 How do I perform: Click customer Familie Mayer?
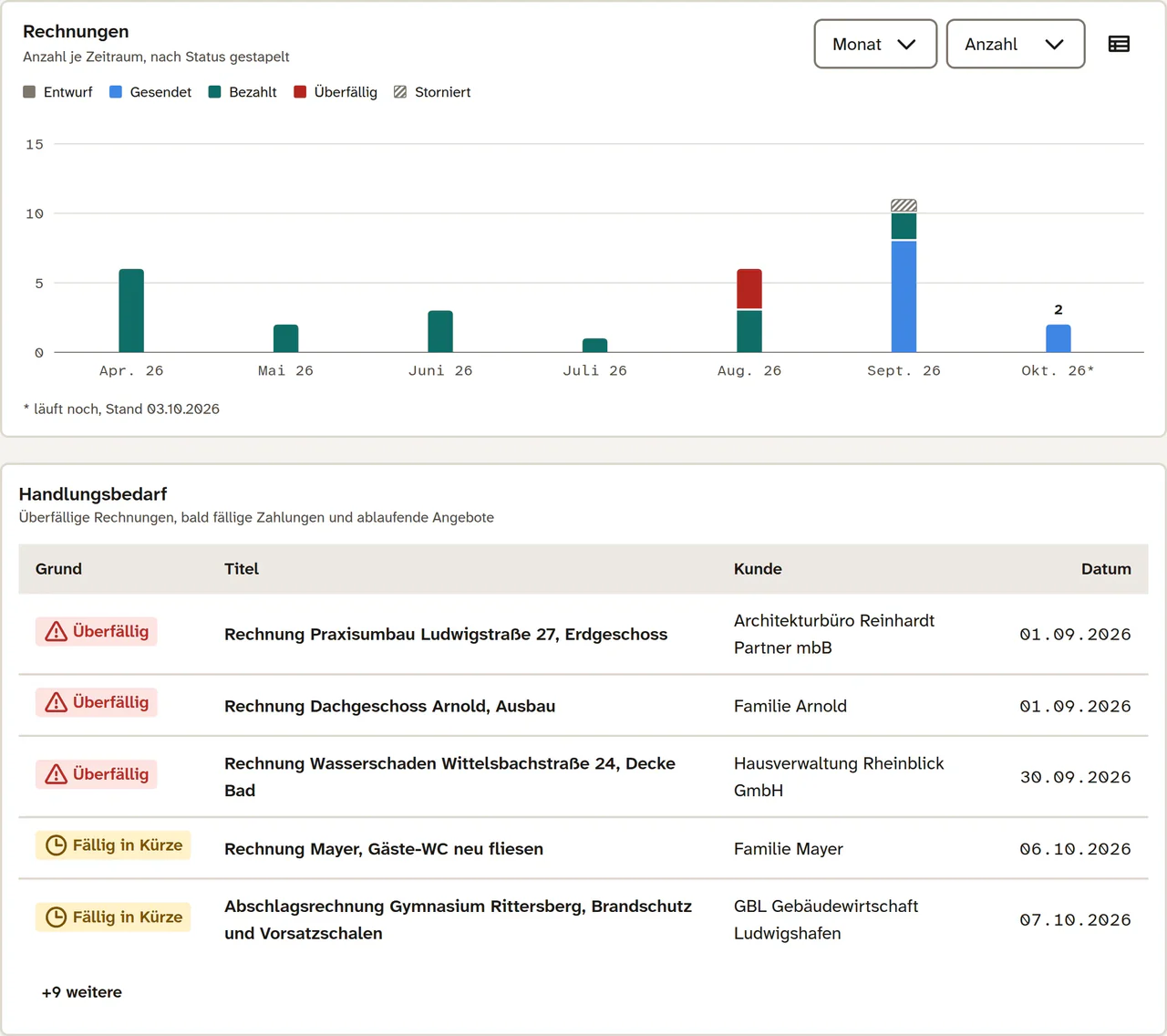pyautogui.click(x=789, y=849)
